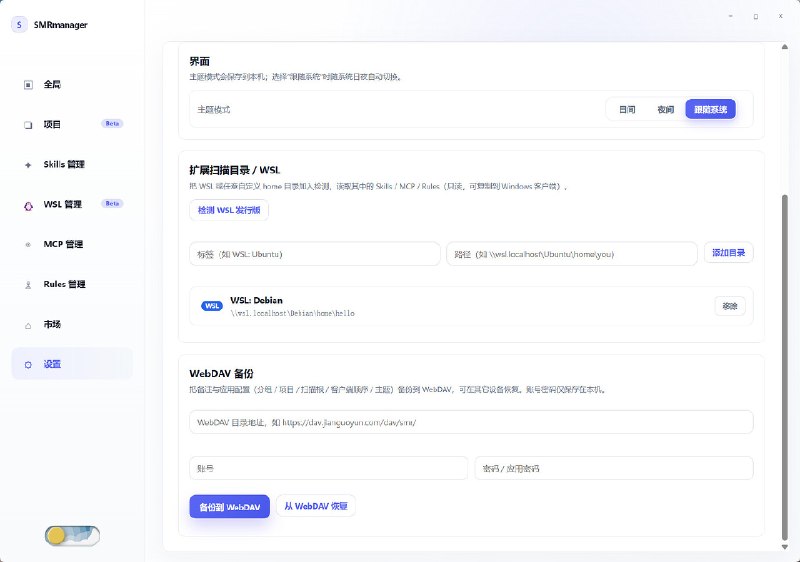
Task: Click the vertical scrollbar thumb
Action: click(x=785, y=367)
